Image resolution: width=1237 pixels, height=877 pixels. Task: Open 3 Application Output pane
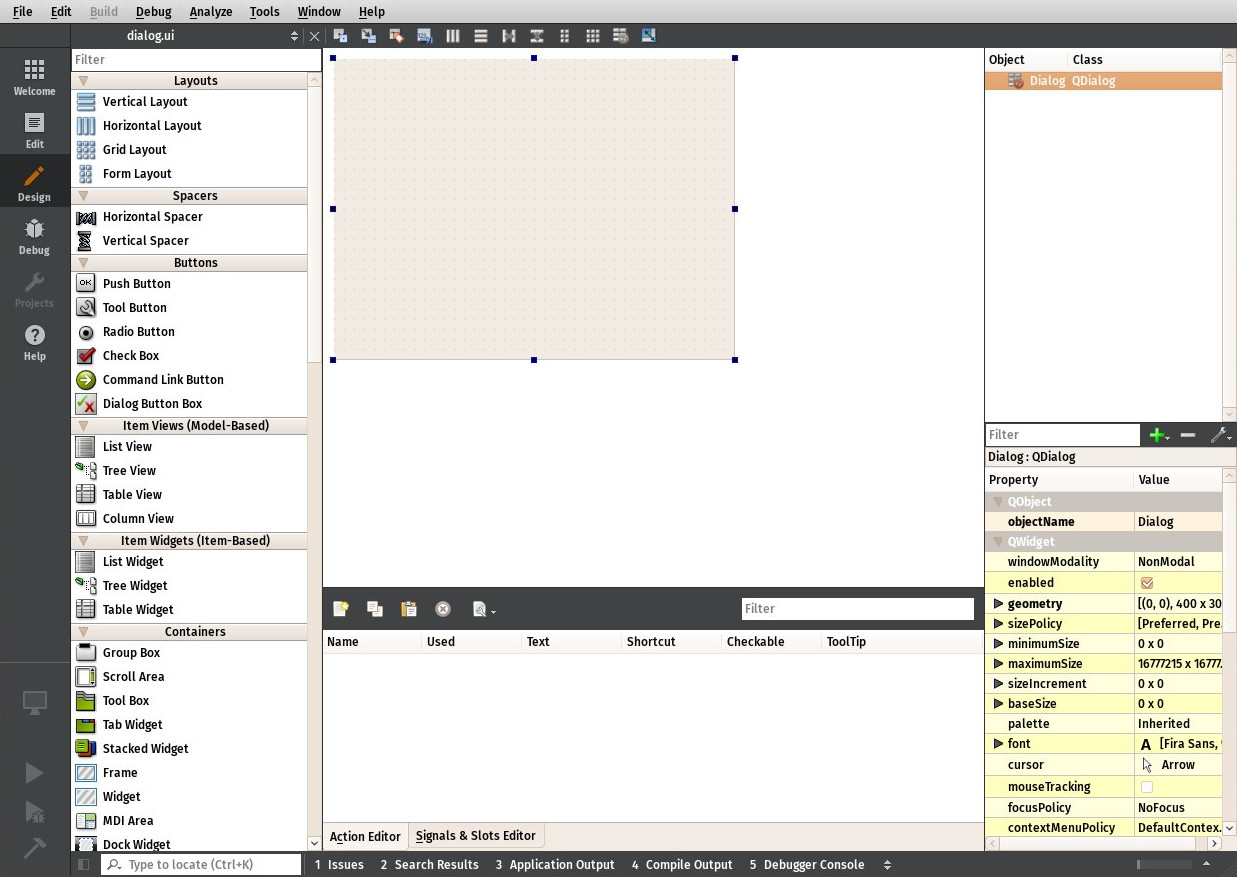554,864
